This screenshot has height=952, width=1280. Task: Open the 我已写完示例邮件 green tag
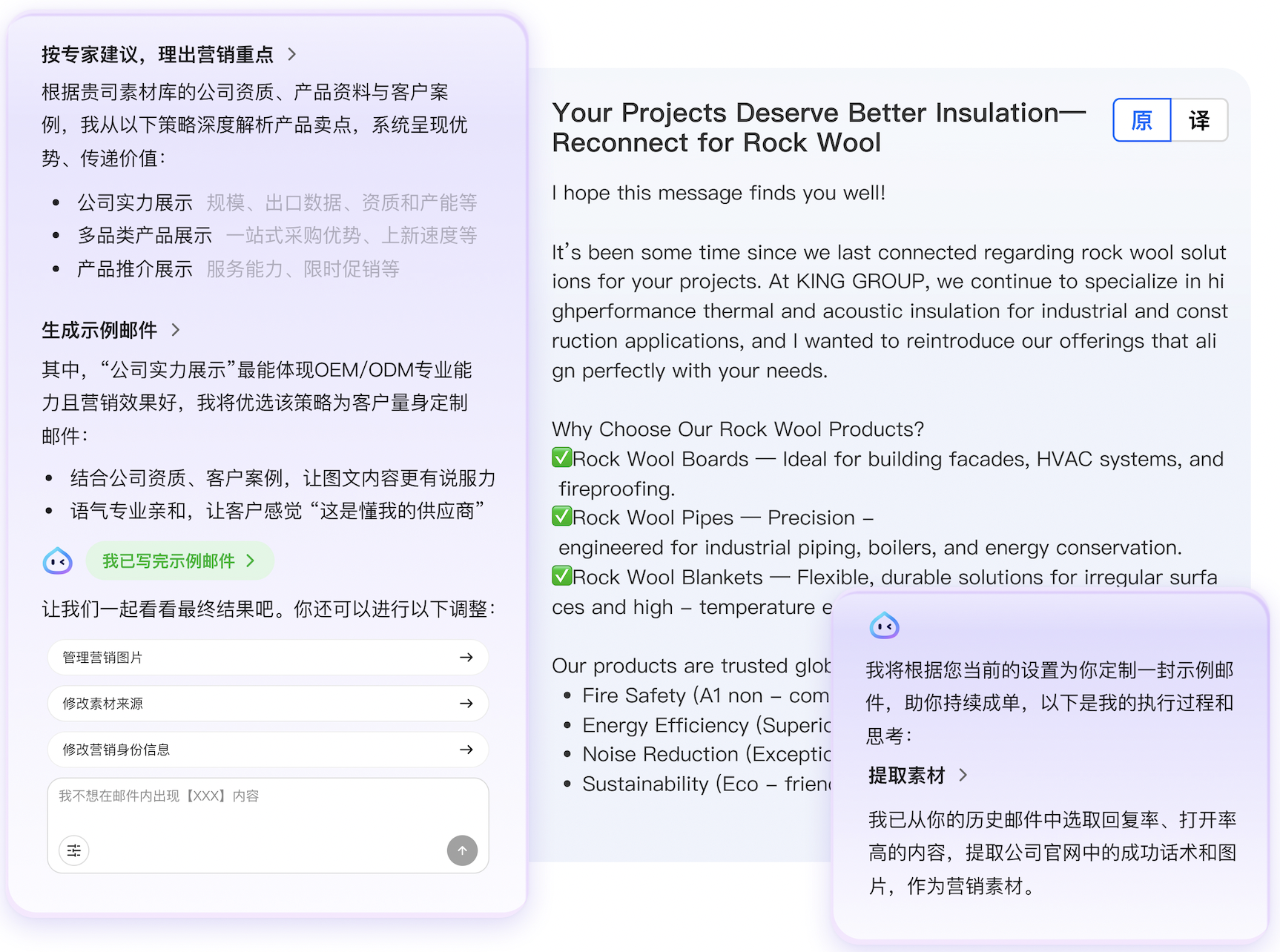pos(179,561)
